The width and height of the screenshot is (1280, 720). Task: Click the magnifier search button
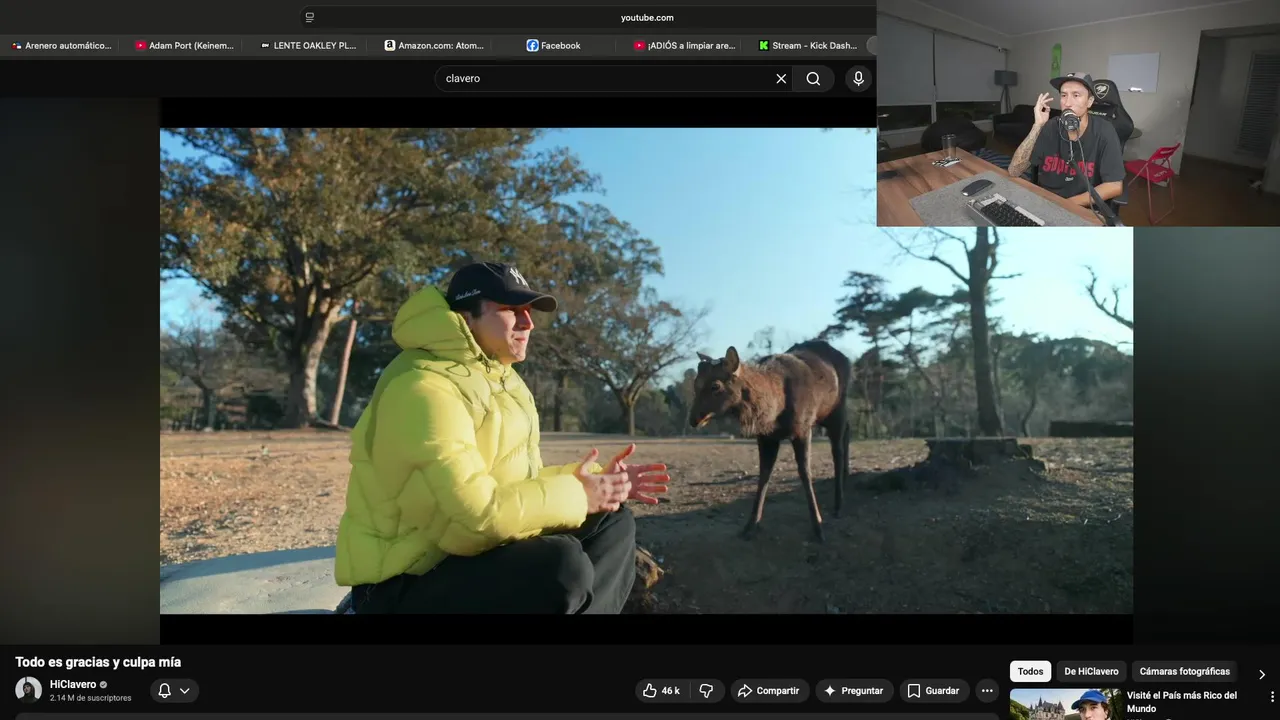(x=813, y=78)
